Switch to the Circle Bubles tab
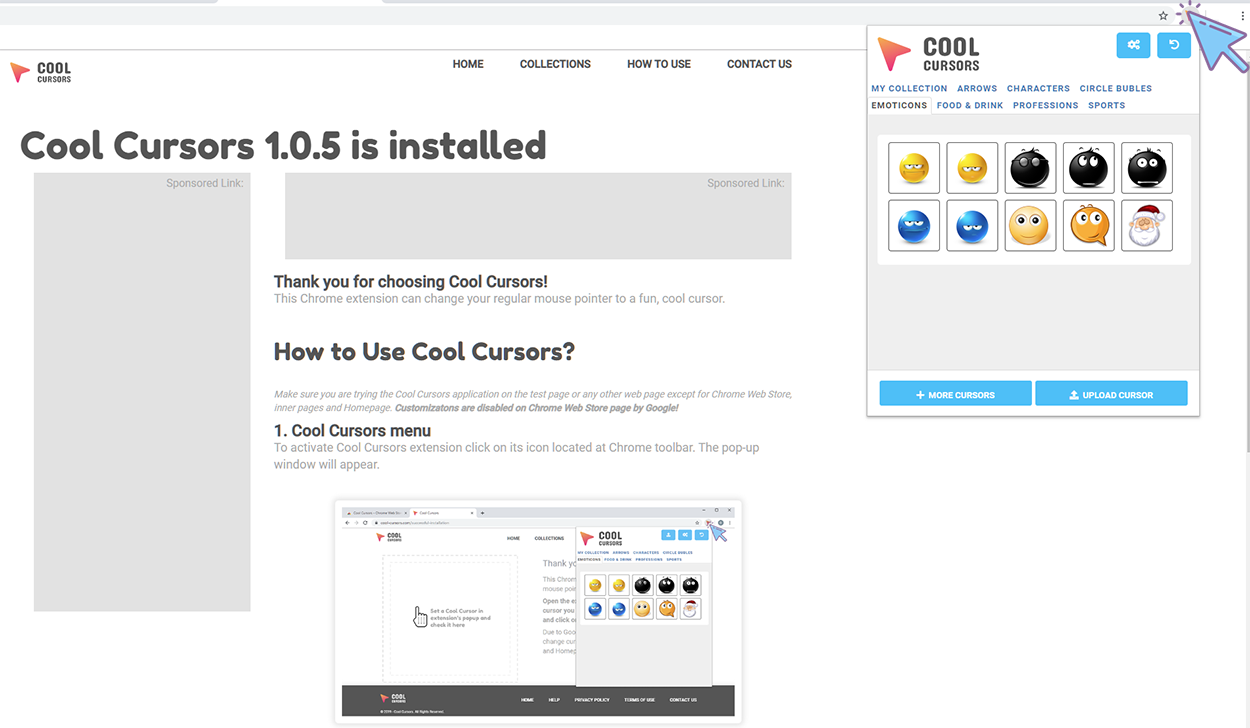1250x728 pixels. point(1116,88)
